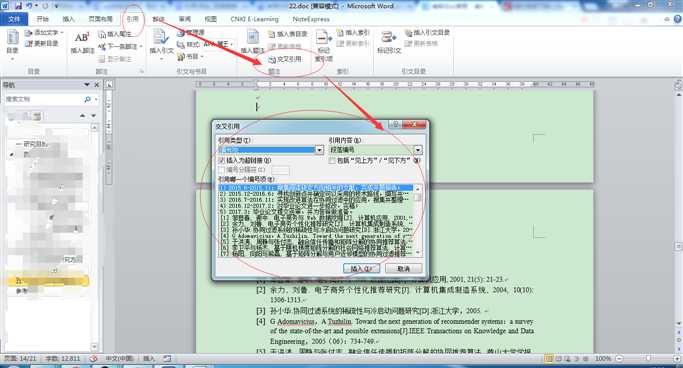The height and width of the screenshot is (368, 683).
Task: Click the 研究目标 heading in navigation pane
Action: click(35, 143)
